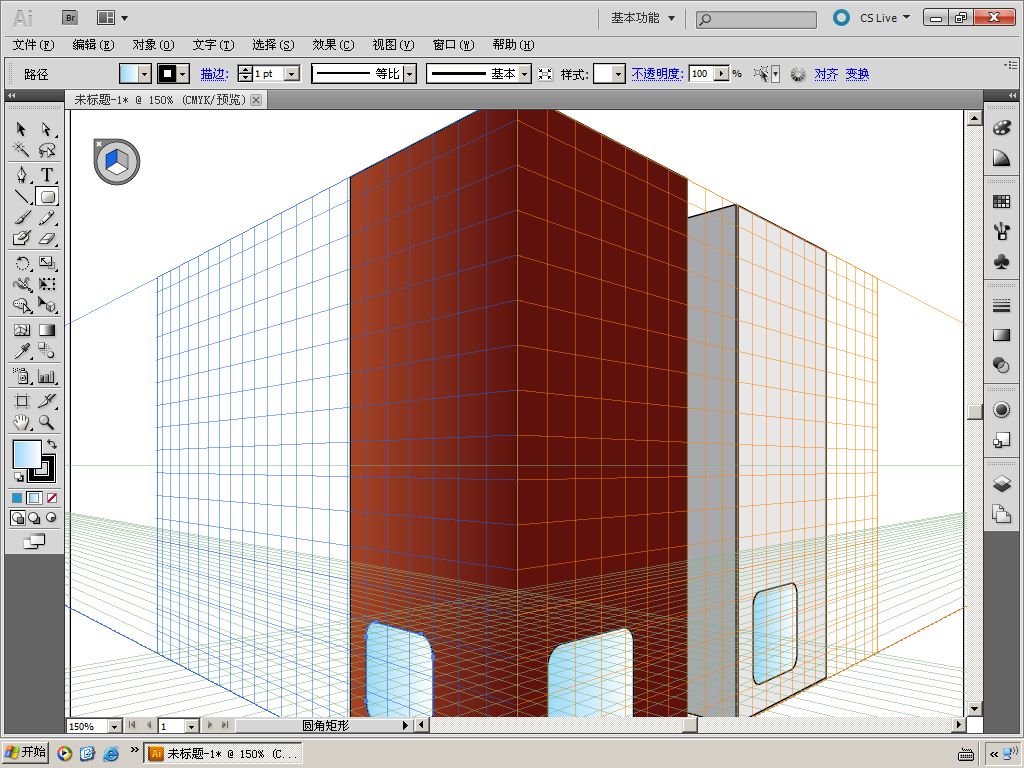This screenshot has height=768, width=1024.
Task: Open the zoom level 150% dropdown
Action: (x=114, y=726)
